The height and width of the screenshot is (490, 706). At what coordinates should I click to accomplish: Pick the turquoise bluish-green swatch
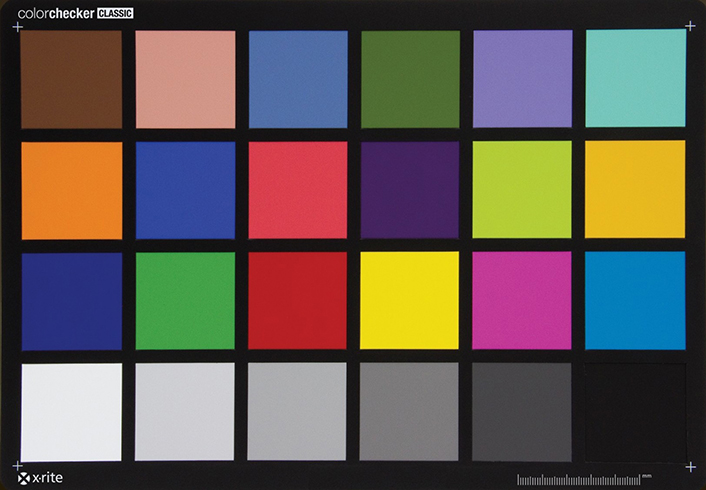click(x=635, y=78)
